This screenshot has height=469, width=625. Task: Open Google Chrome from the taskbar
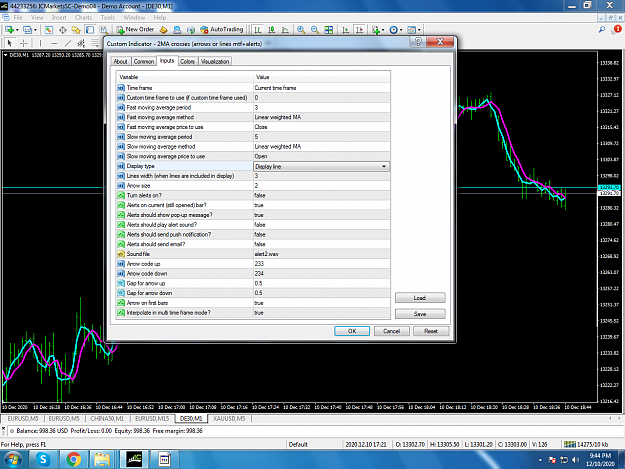coord(73,459)
